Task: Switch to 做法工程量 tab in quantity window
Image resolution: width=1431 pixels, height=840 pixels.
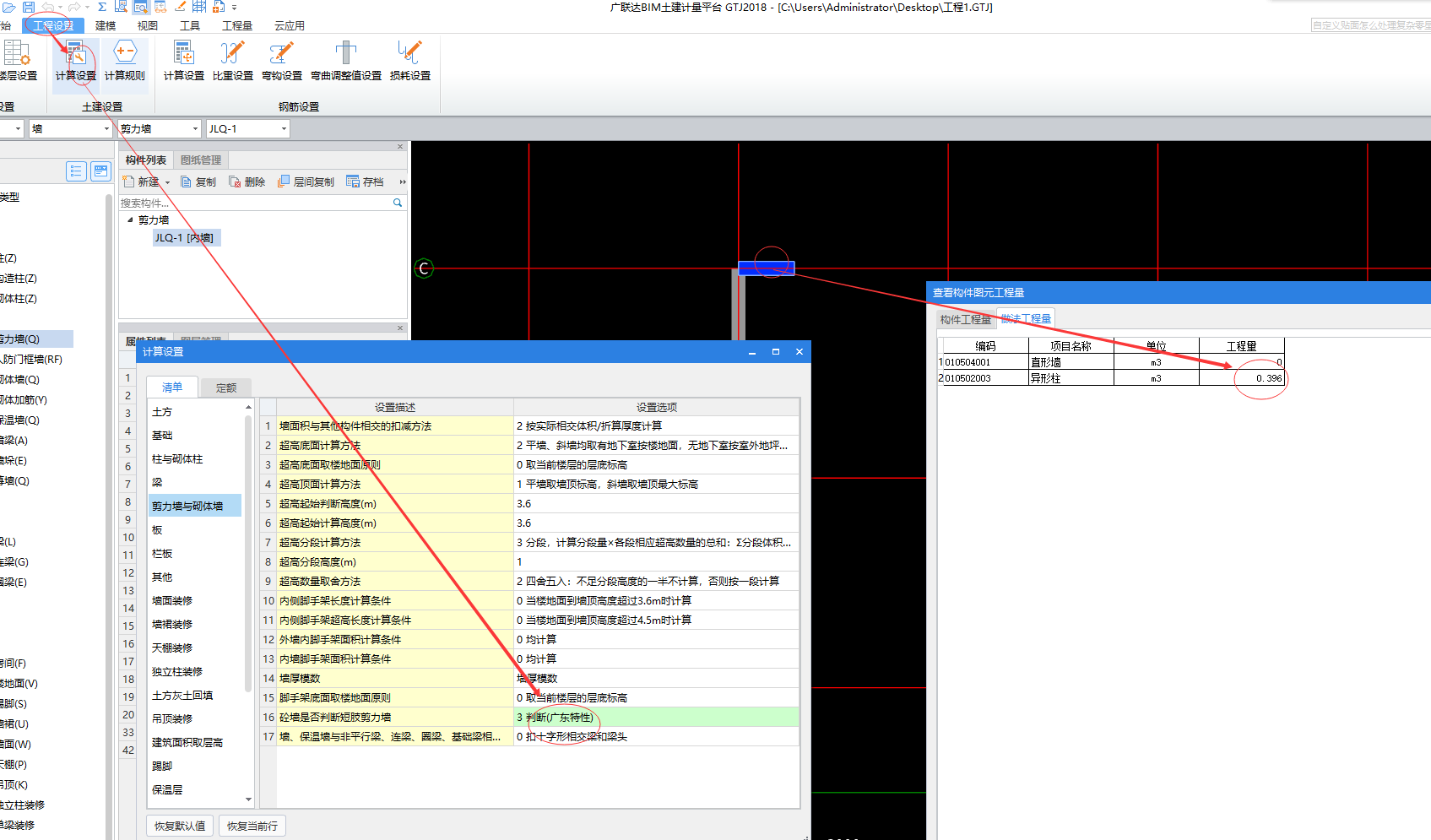Action: [x=1027, y=318]
